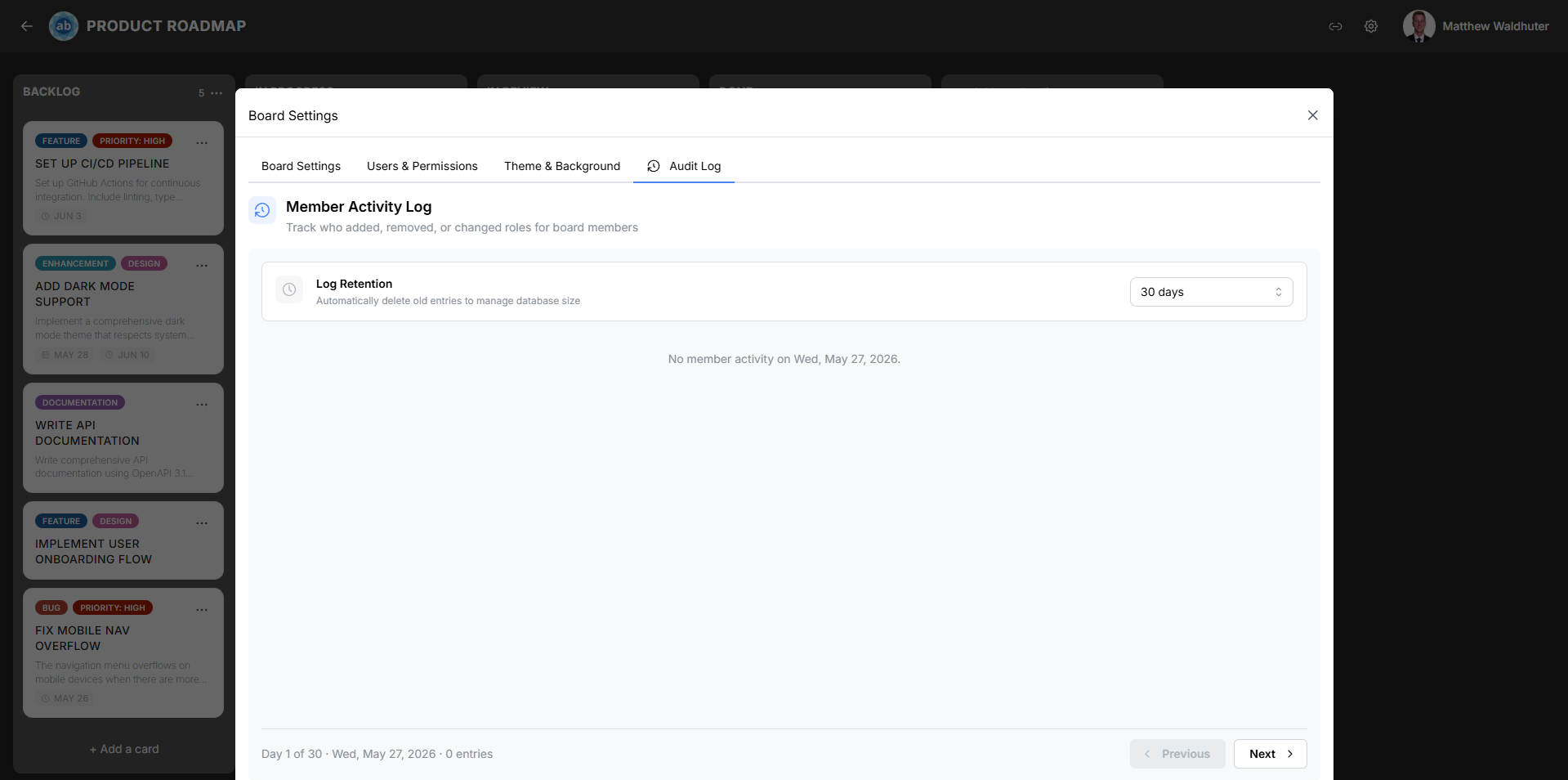Click the MAY 26 due date badge
The height and width of the screenshot is (780, 1568).
(x=65, y=698)
